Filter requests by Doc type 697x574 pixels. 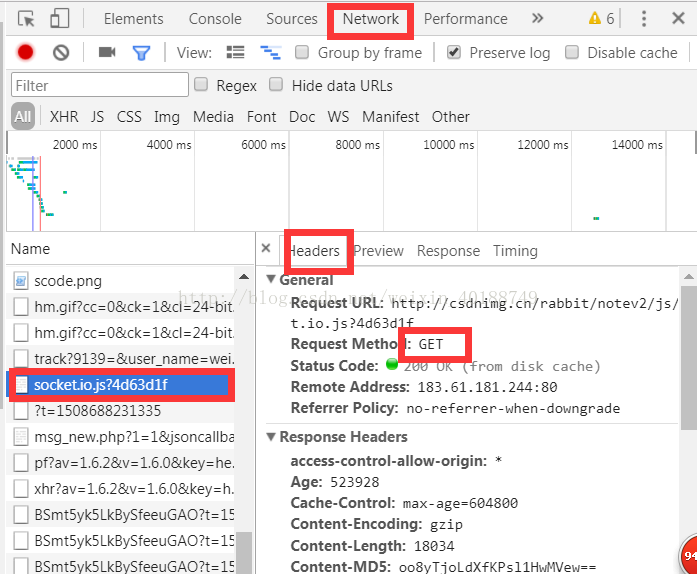click(302, 116)
